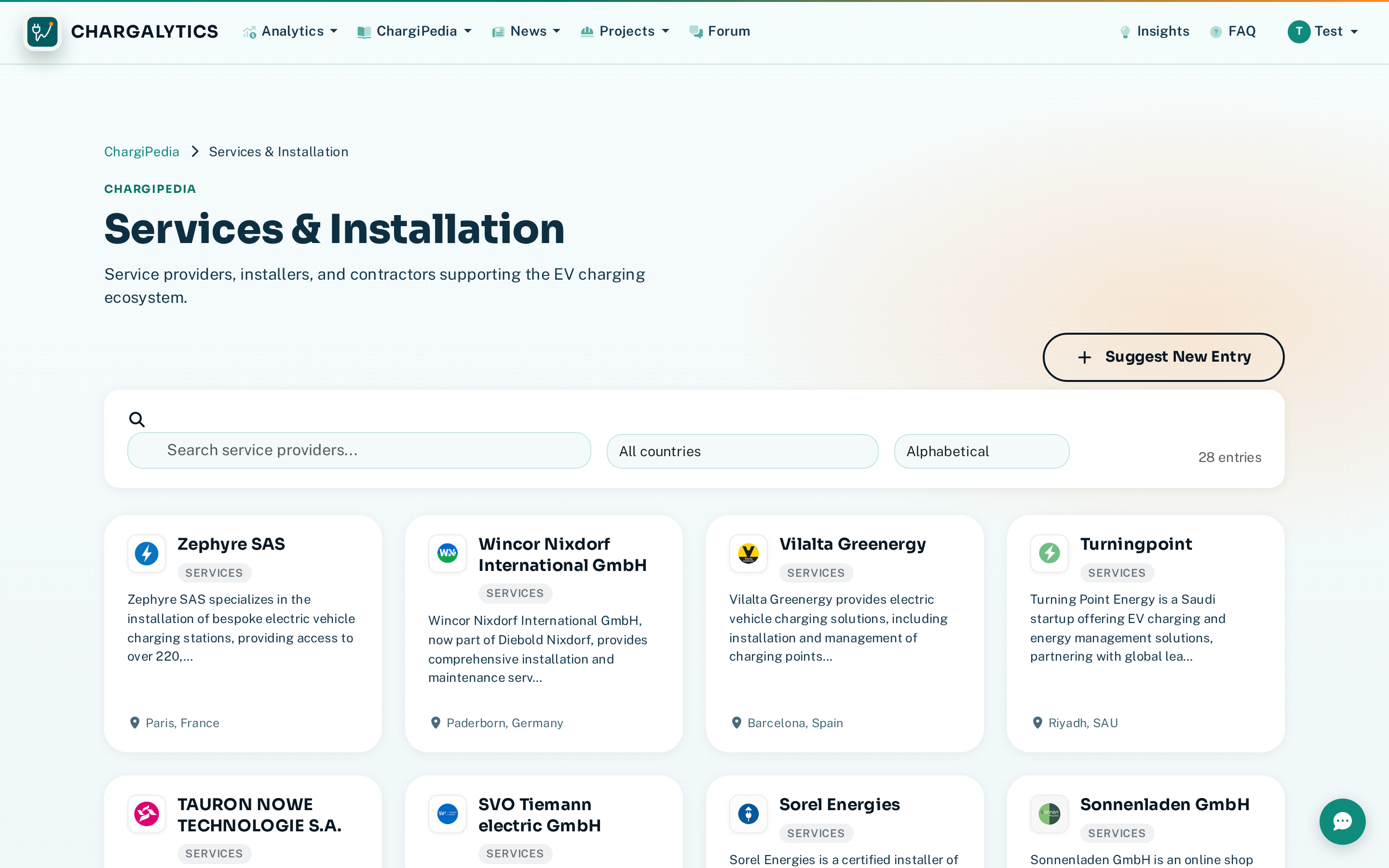Click the 'Barcelona, Spain' location text
The image size is (1389, 868).
(x=795, y=723)
